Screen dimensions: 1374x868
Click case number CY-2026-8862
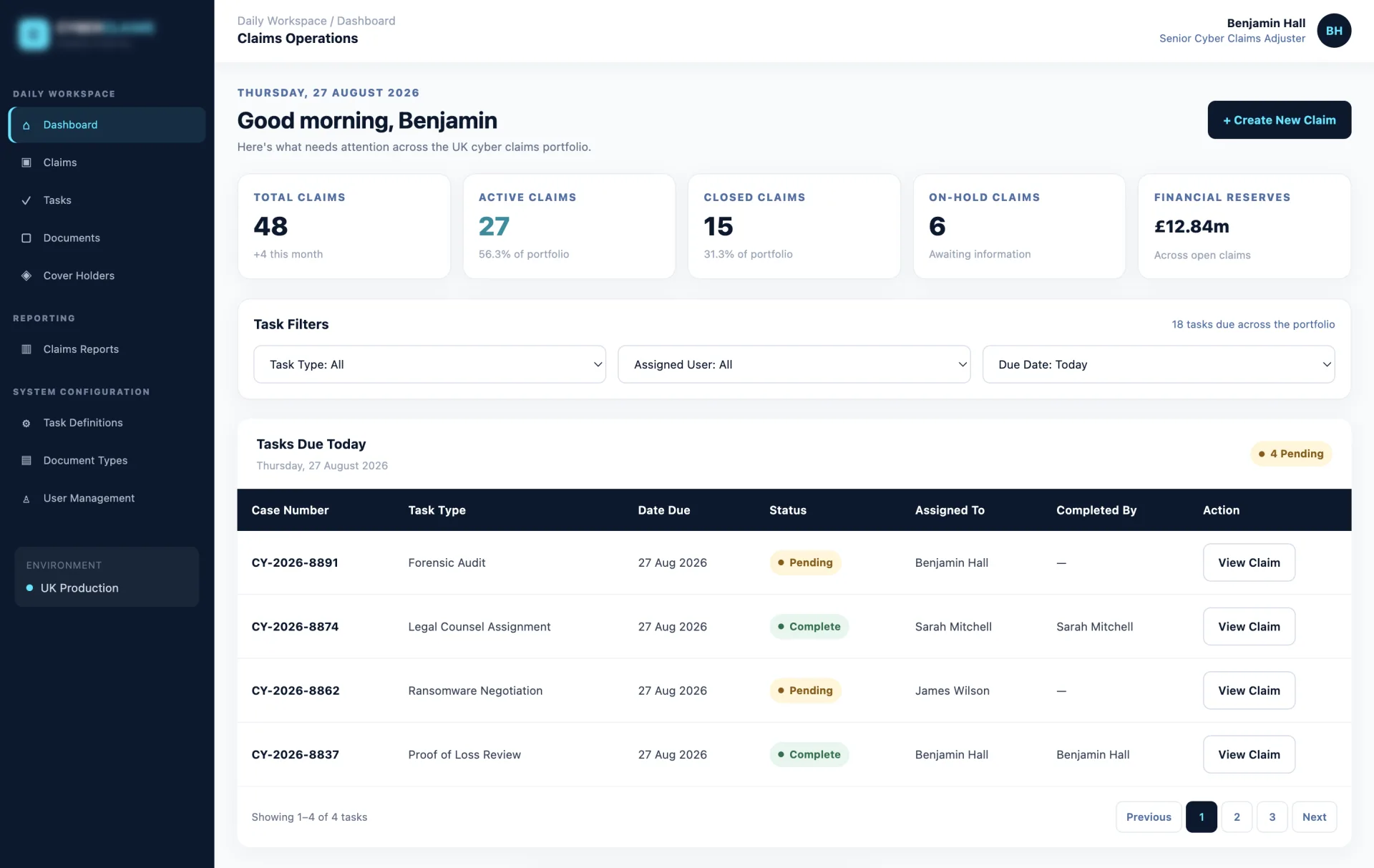click(x=296, y=691)
